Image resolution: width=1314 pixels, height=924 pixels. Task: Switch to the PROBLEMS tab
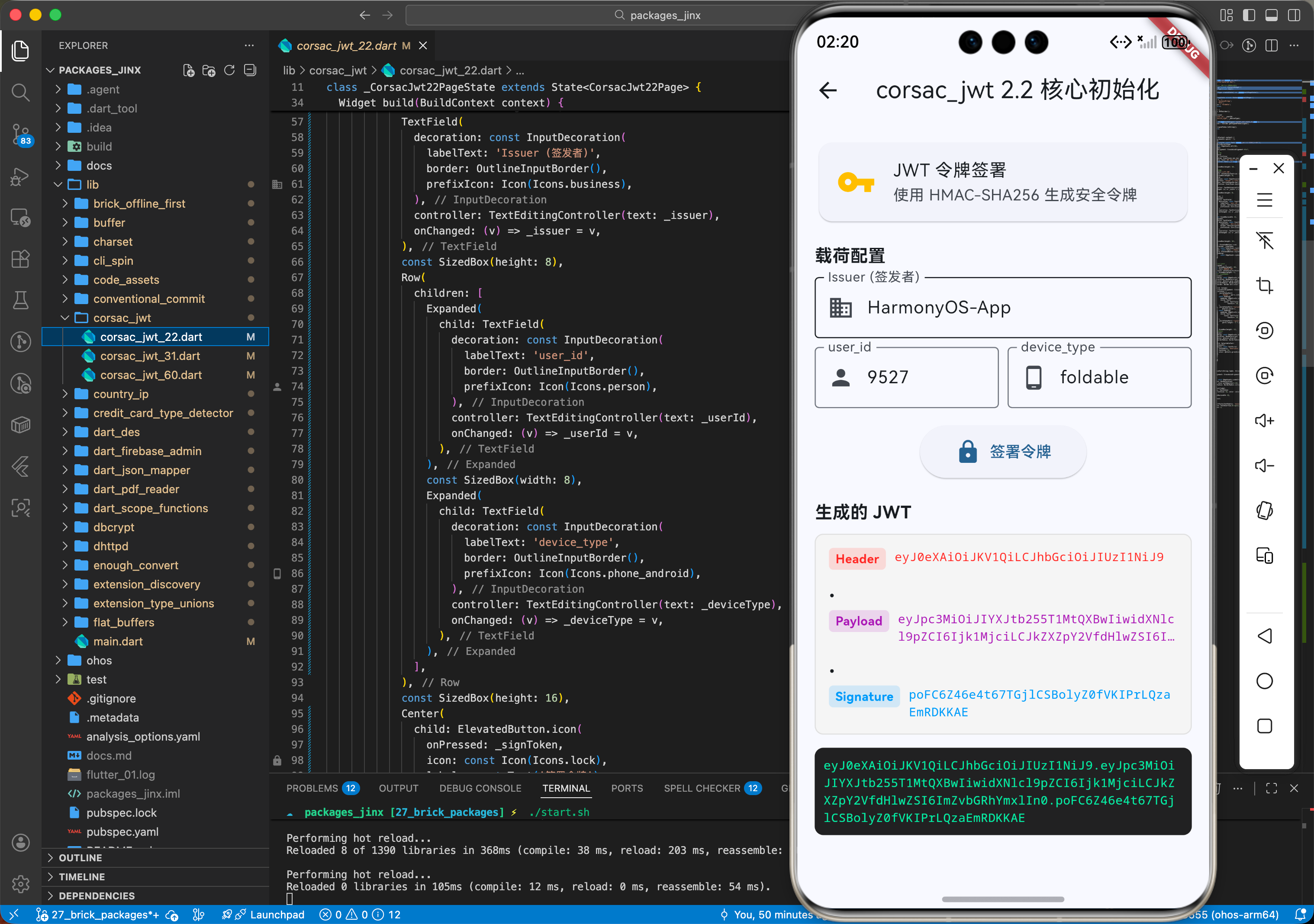(x=312, y=788)
